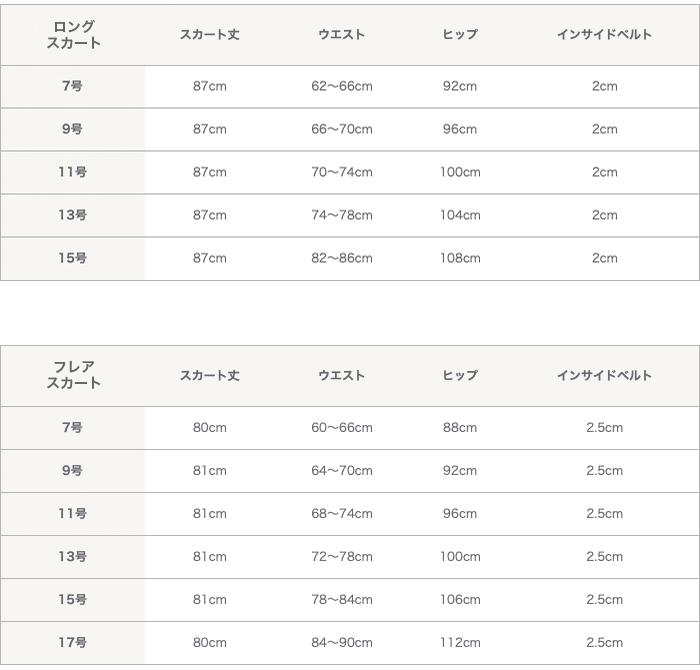Image resolution: width=700 pixels, height=670 pixels.
Task: Click the 72〜78cm waist cell
Action: point(341,557)
